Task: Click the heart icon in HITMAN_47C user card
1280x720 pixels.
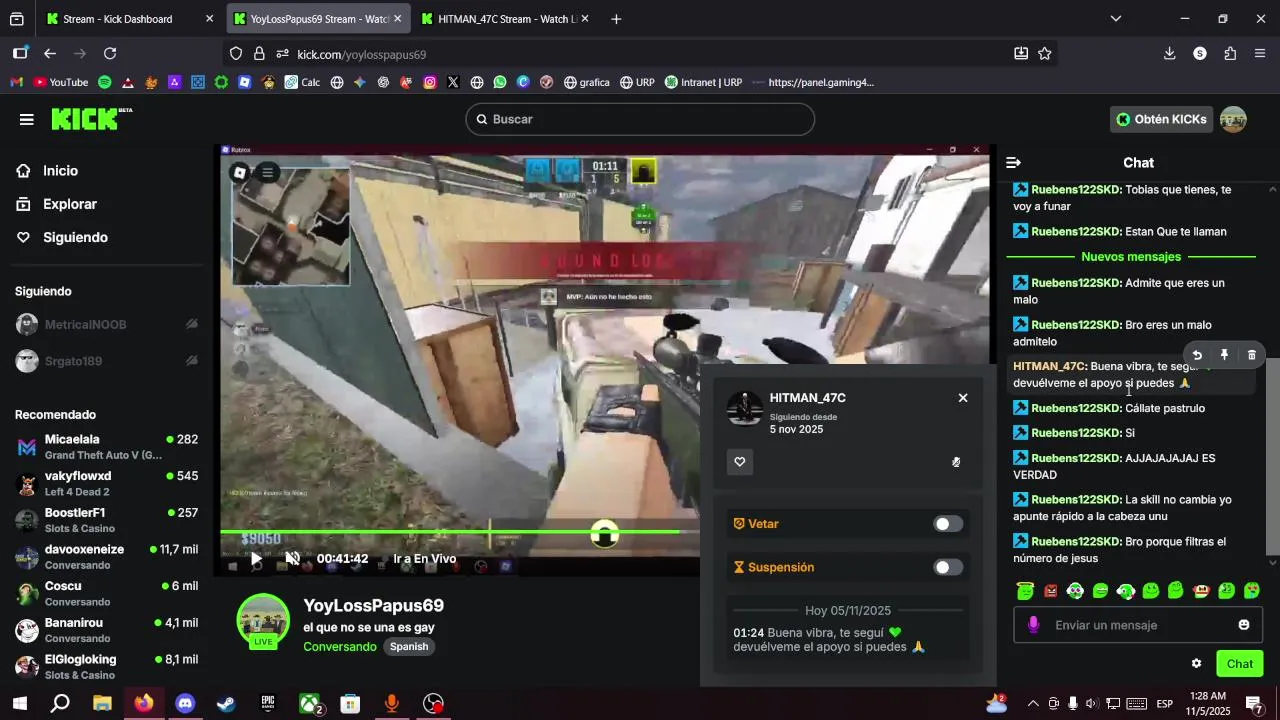Action: [740, 462]
